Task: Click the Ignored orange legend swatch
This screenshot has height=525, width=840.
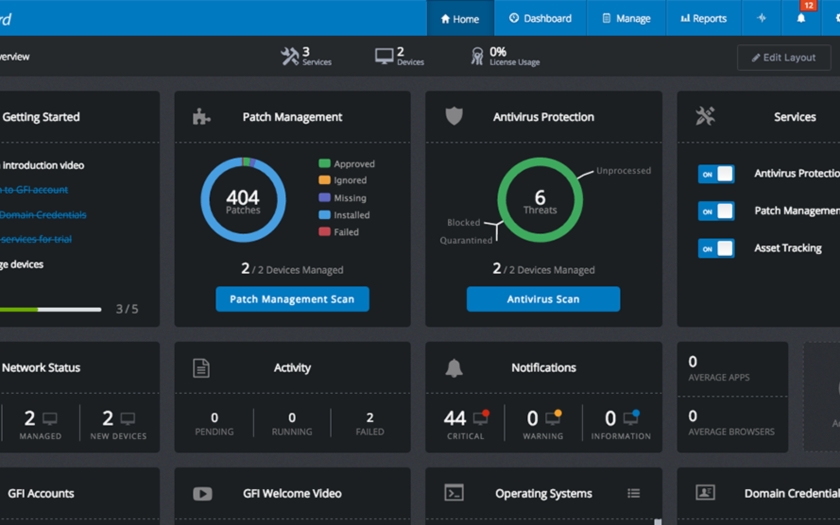Action: pos(324,180)
